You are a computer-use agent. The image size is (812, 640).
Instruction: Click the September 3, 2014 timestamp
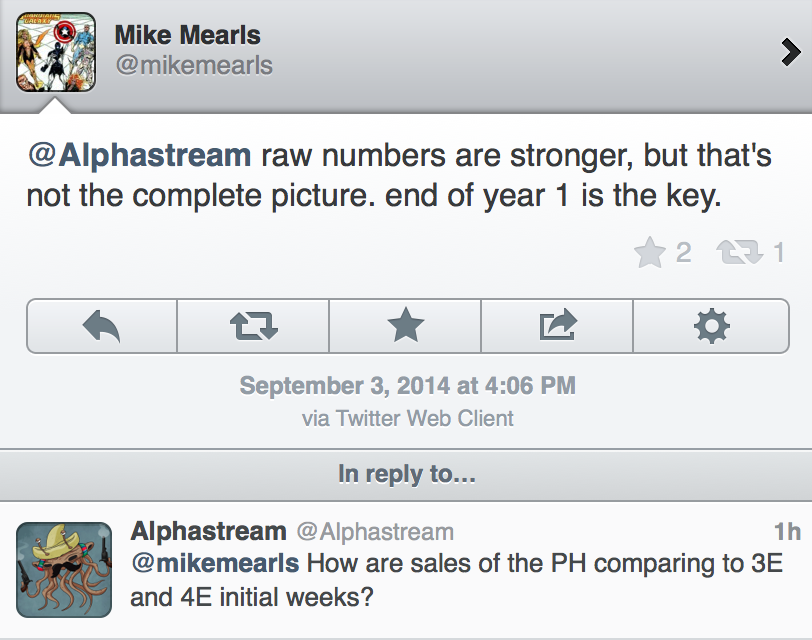[x=407, y=386]
